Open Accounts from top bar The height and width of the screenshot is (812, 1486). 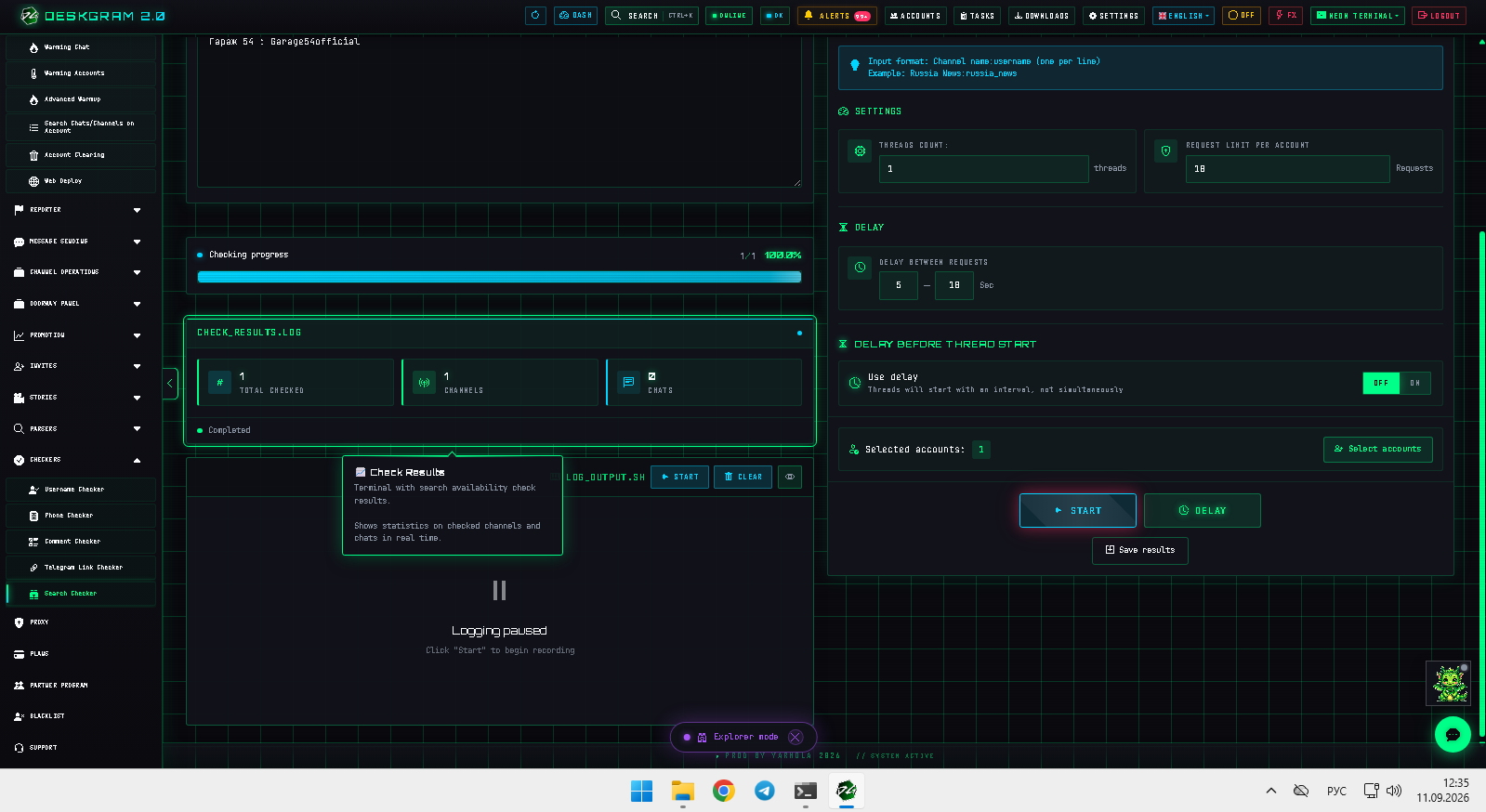point(915,16)
